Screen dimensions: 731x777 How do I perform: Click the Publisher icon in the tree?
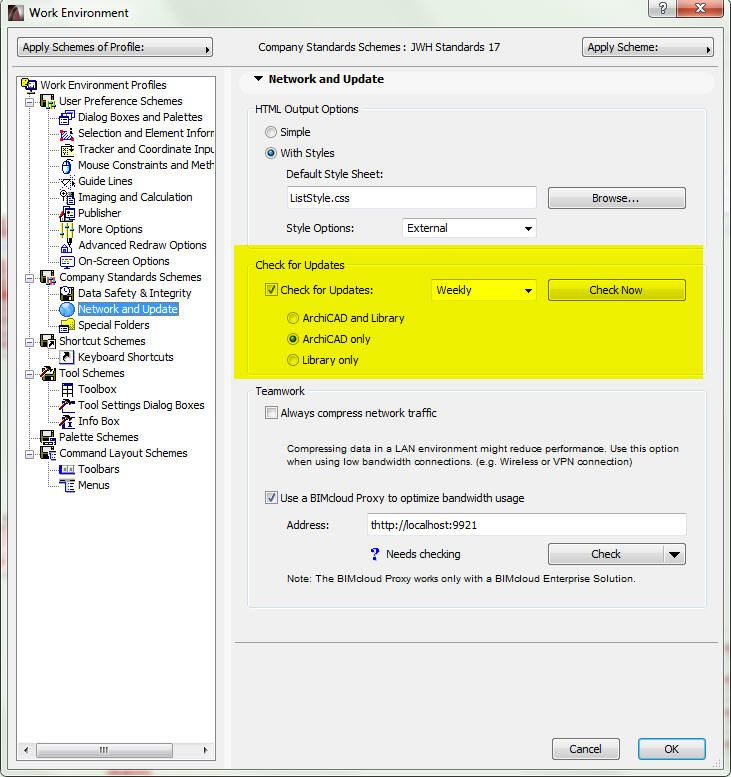[x=66, y=213]
